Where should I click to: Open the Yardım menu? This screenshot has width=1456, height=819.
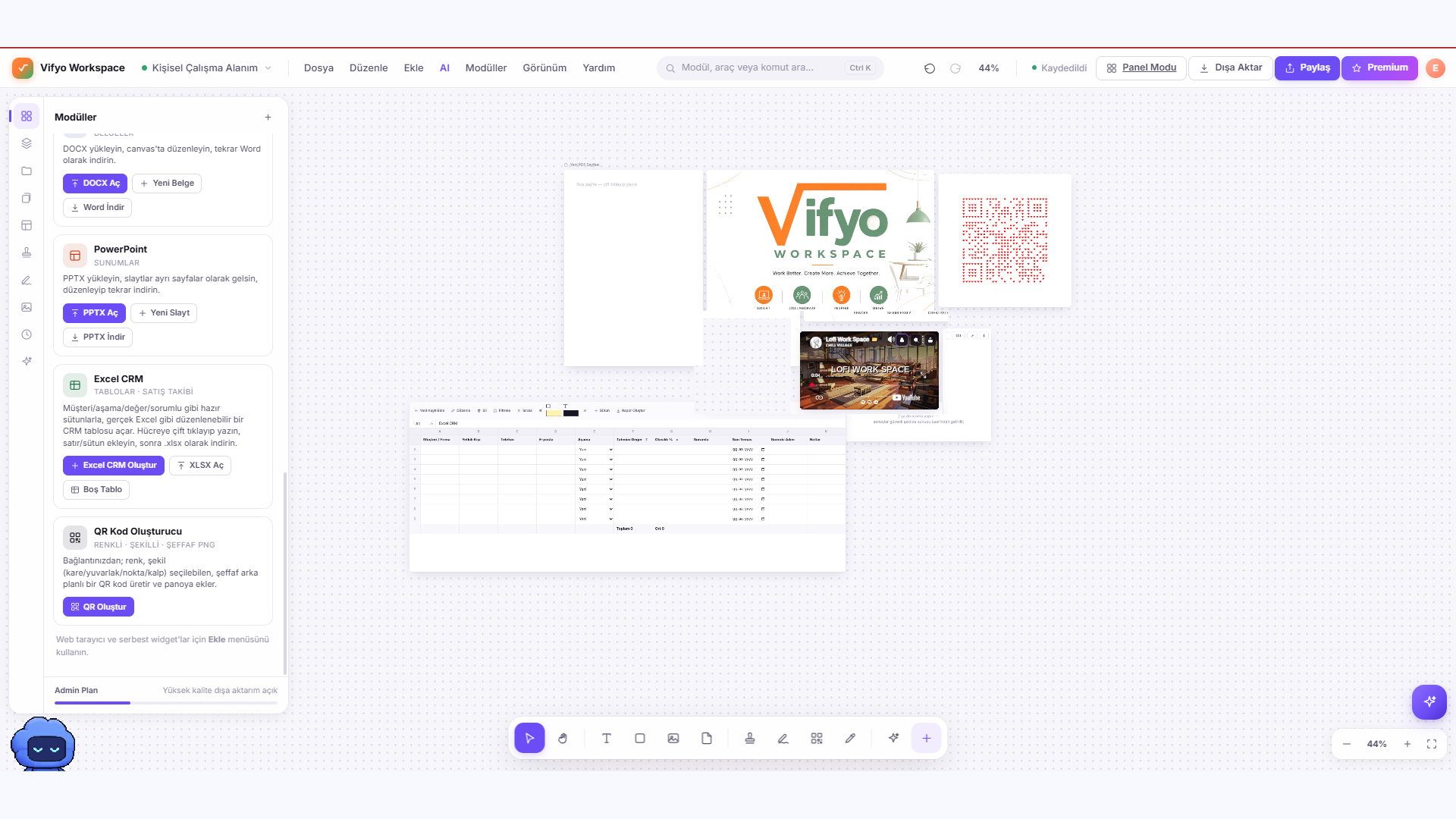click(x=599, y=68)
